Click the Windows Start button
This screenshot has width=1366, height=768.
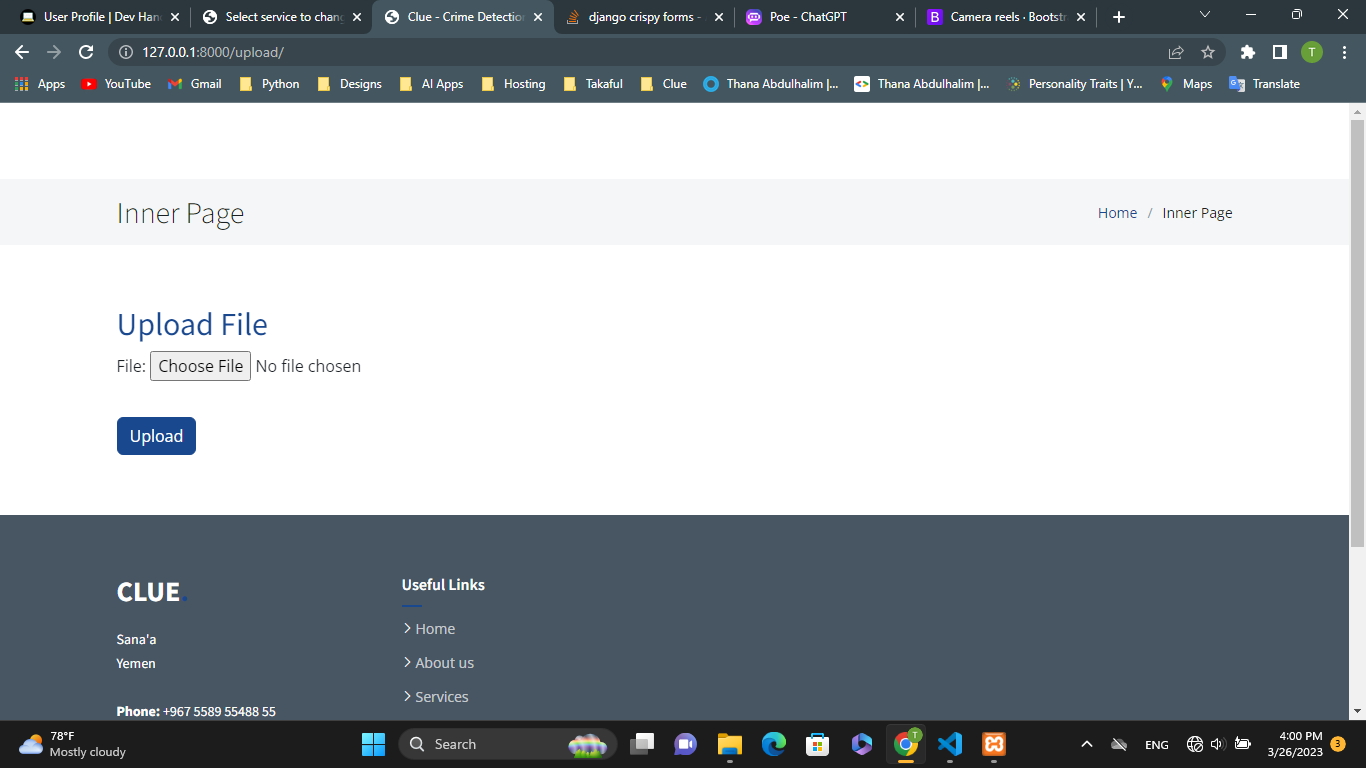pos(373,744)
